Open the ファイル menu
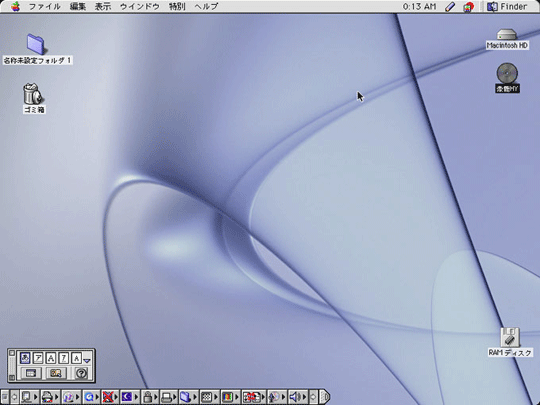 44,6
